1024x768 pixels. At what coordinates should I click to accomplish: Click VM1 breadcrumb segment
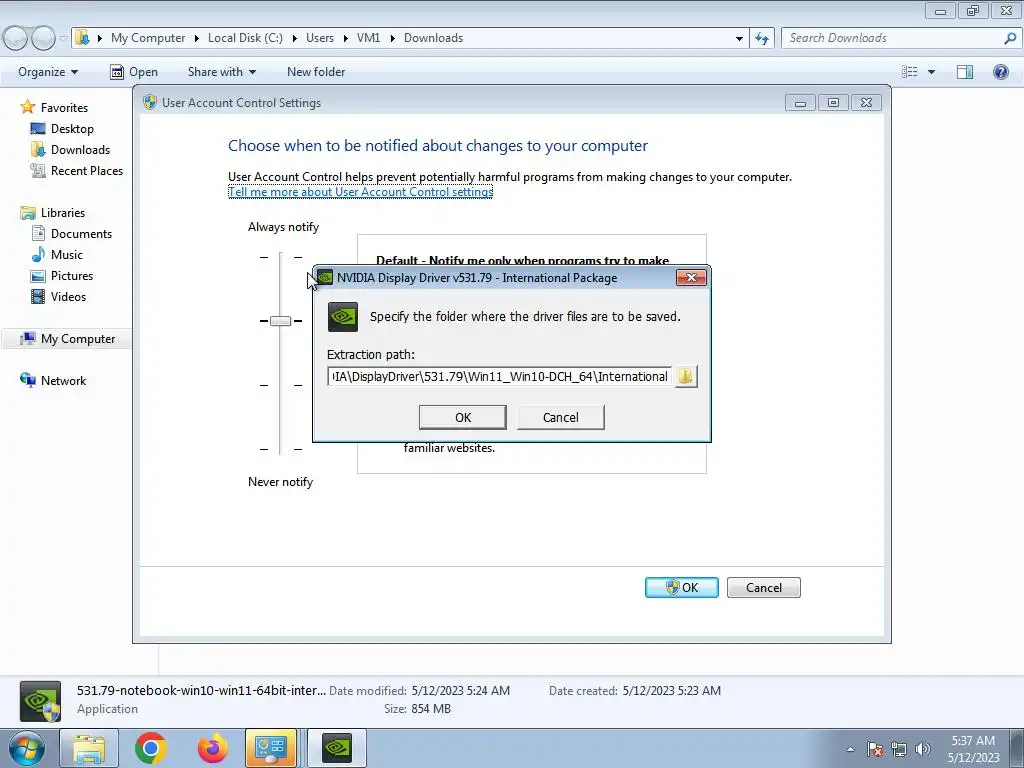coord(368,38)
